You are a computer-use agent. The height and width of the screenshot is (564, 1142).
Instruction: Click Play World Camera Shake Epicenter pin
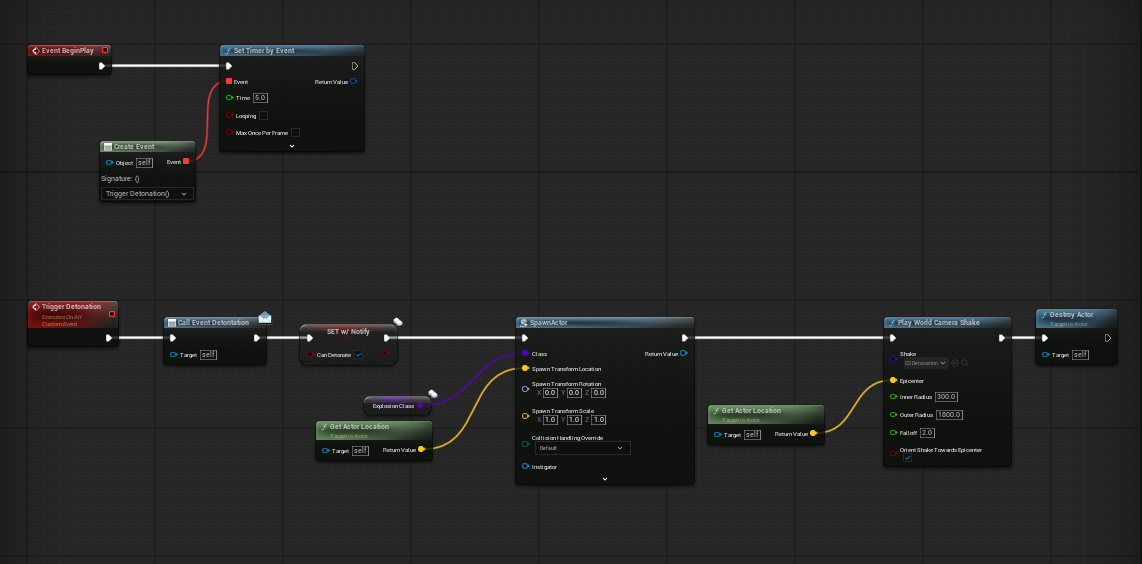coord(894,380)
